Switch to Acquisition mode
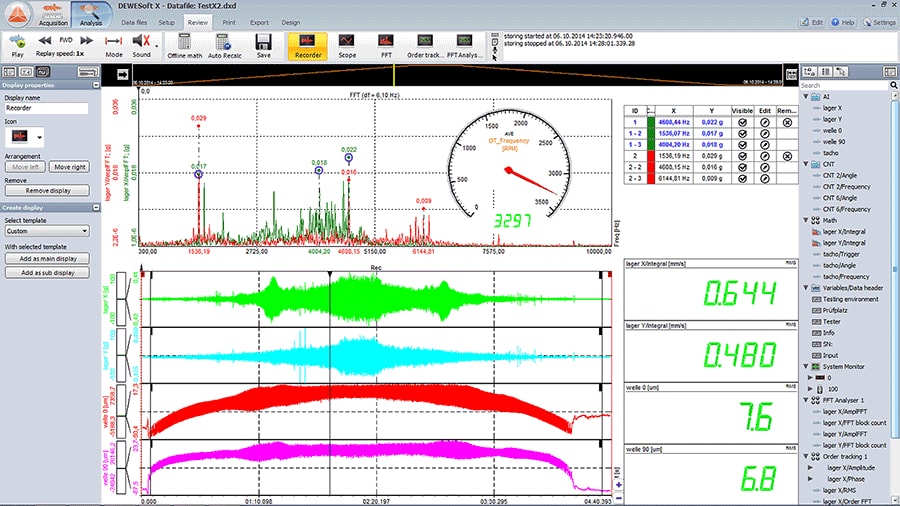900x506 pixels. pos(53,14)
